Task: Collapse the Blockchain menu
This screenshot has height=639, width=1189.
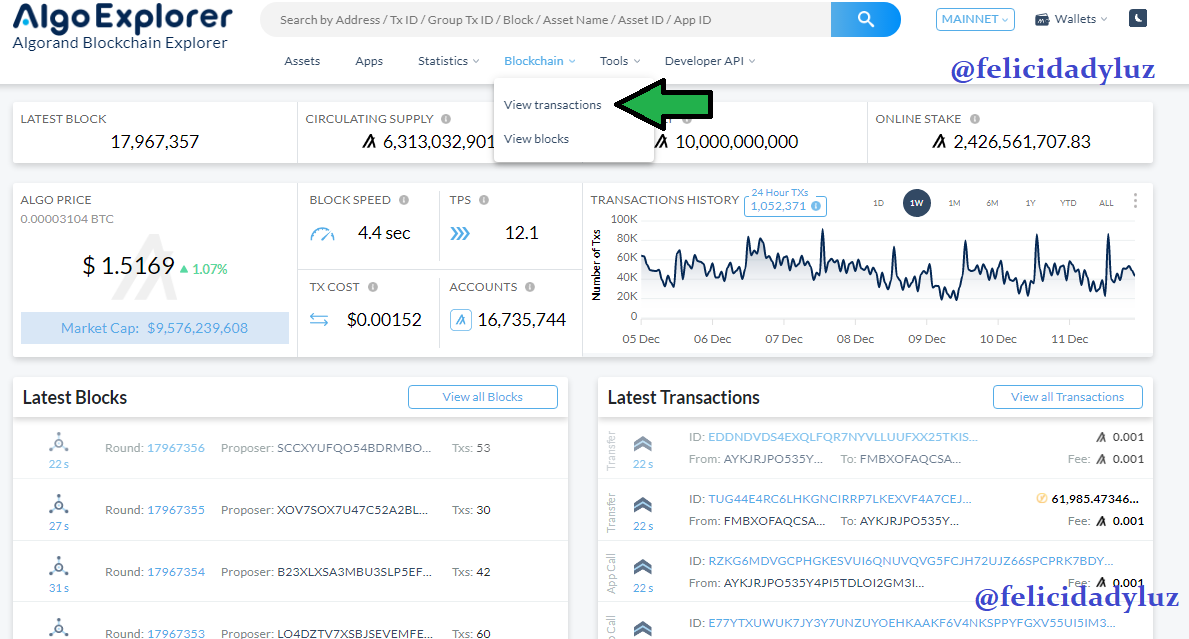Action: click(540, 61)
